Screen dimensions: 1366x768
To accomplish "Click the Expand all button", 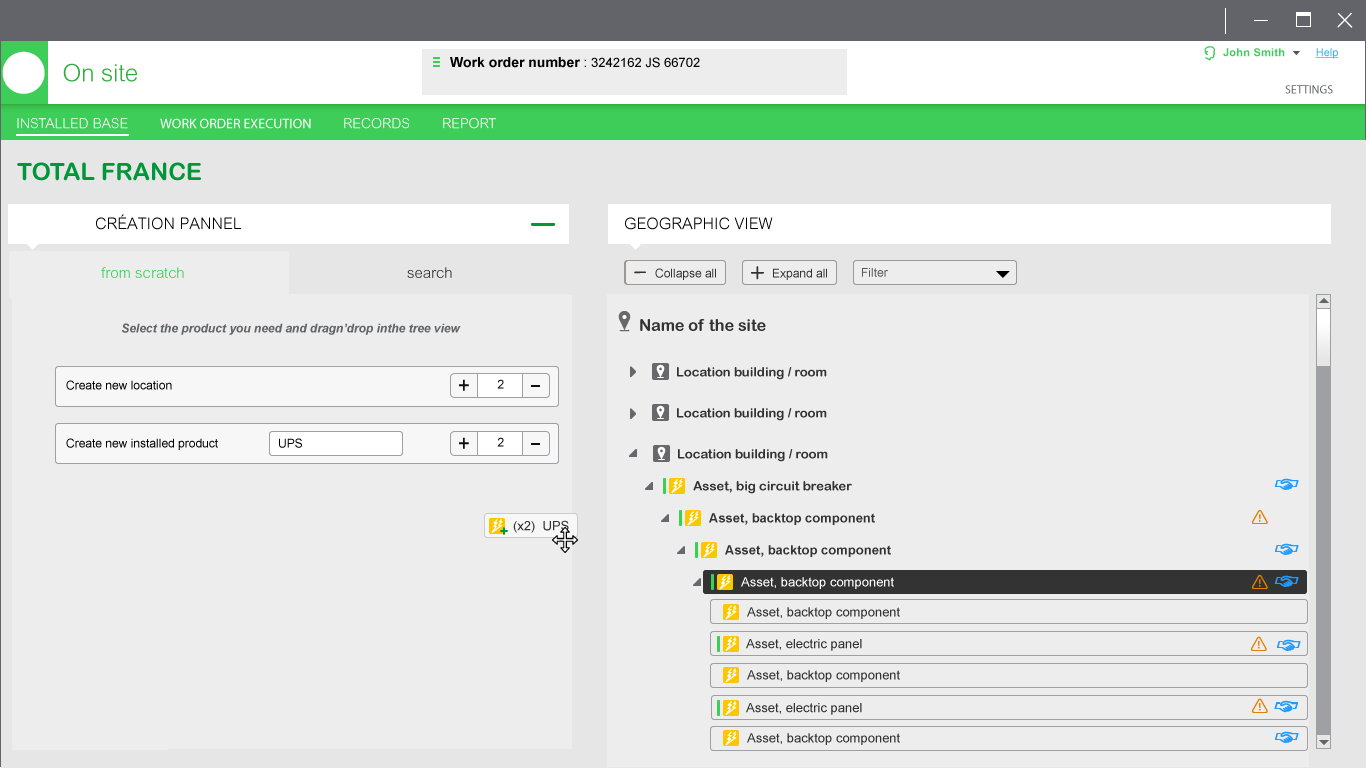I will point(789,273).
